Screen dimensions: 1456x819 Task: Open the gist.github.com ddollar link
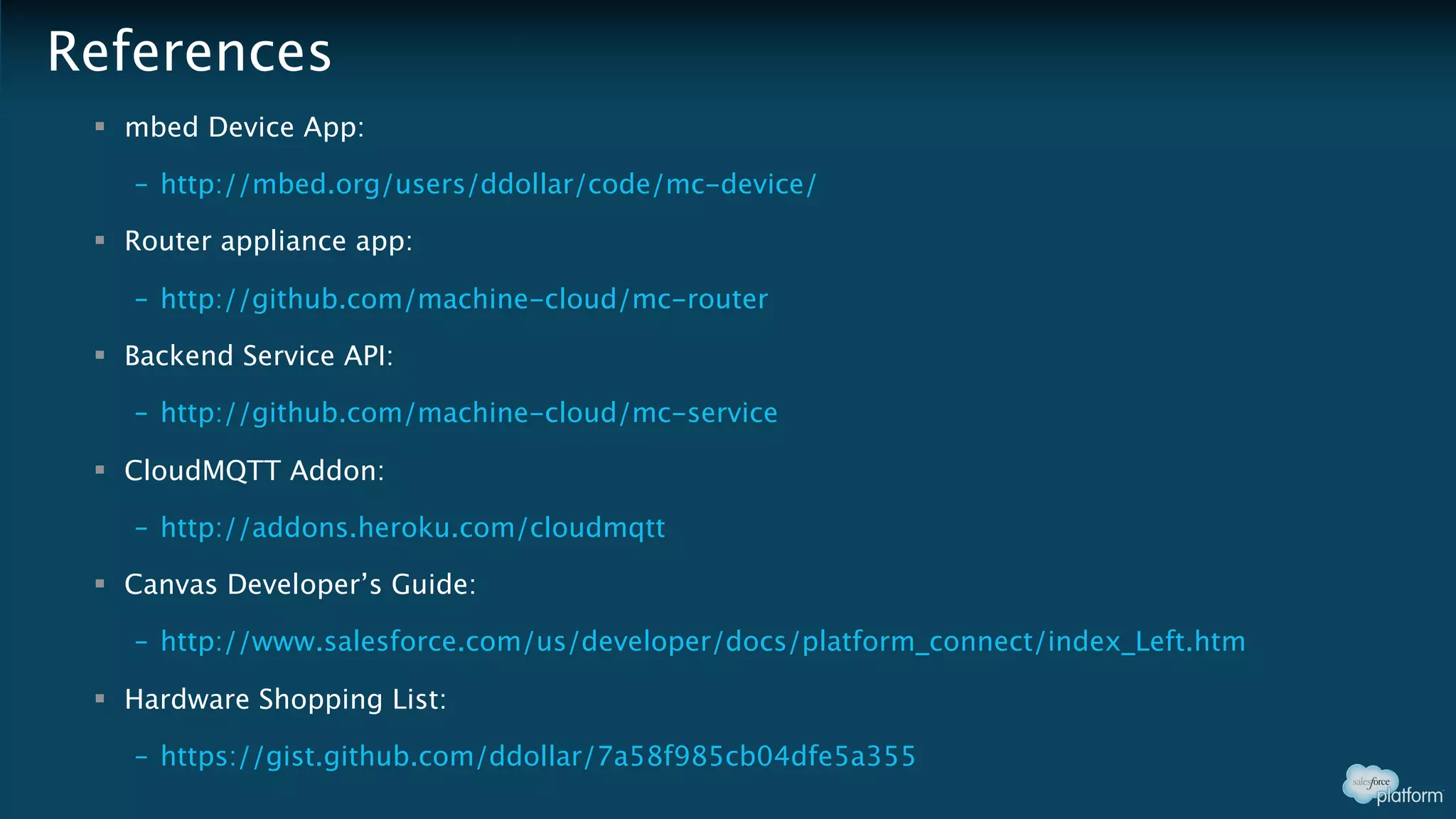click(x=538, y=756)
